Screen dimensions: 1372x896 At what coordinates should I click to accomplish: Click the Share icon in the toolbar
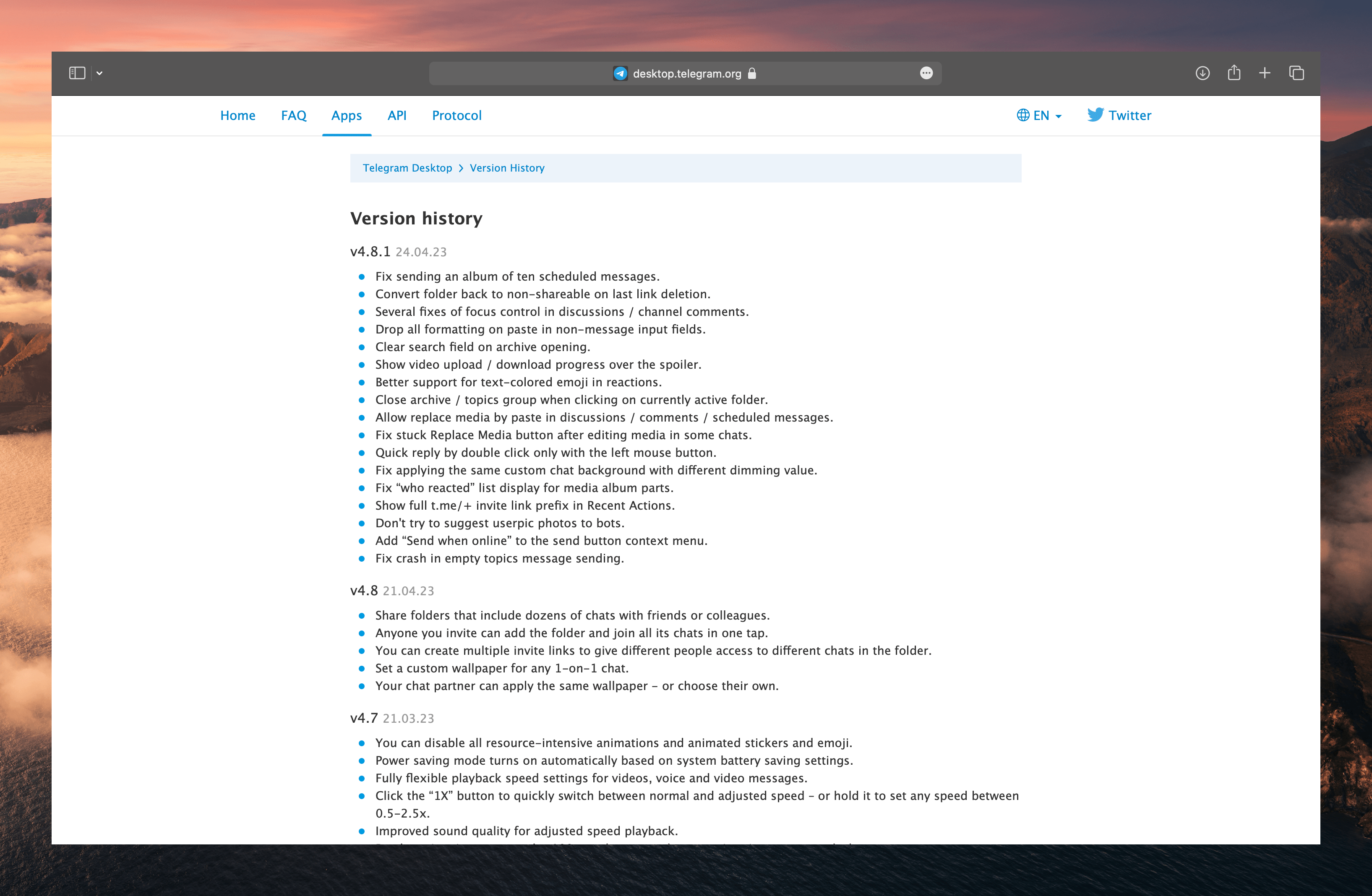pos(1234,73)
